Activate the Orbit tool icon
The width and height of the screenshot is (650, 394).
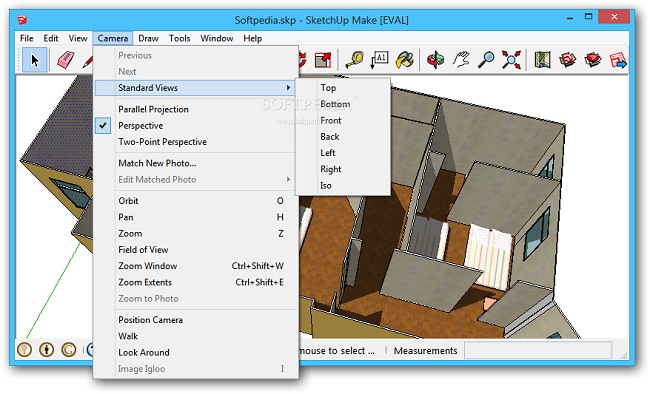click(436, 60)
